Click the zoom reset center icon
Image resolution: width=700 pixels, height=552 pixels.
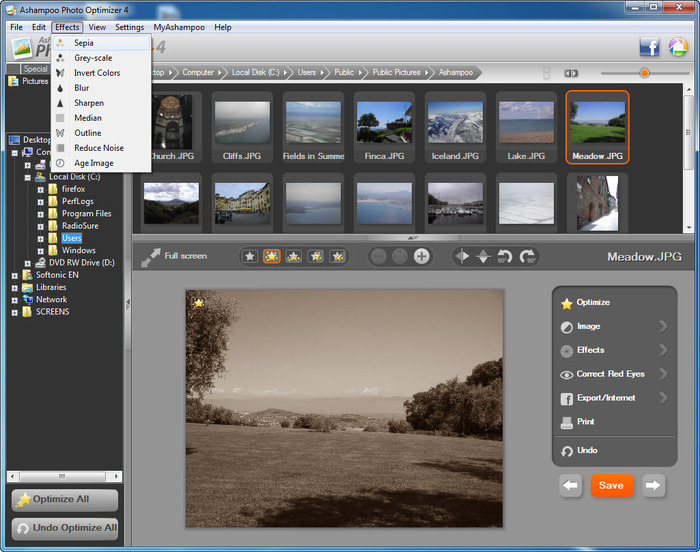(x=400, y=256)
